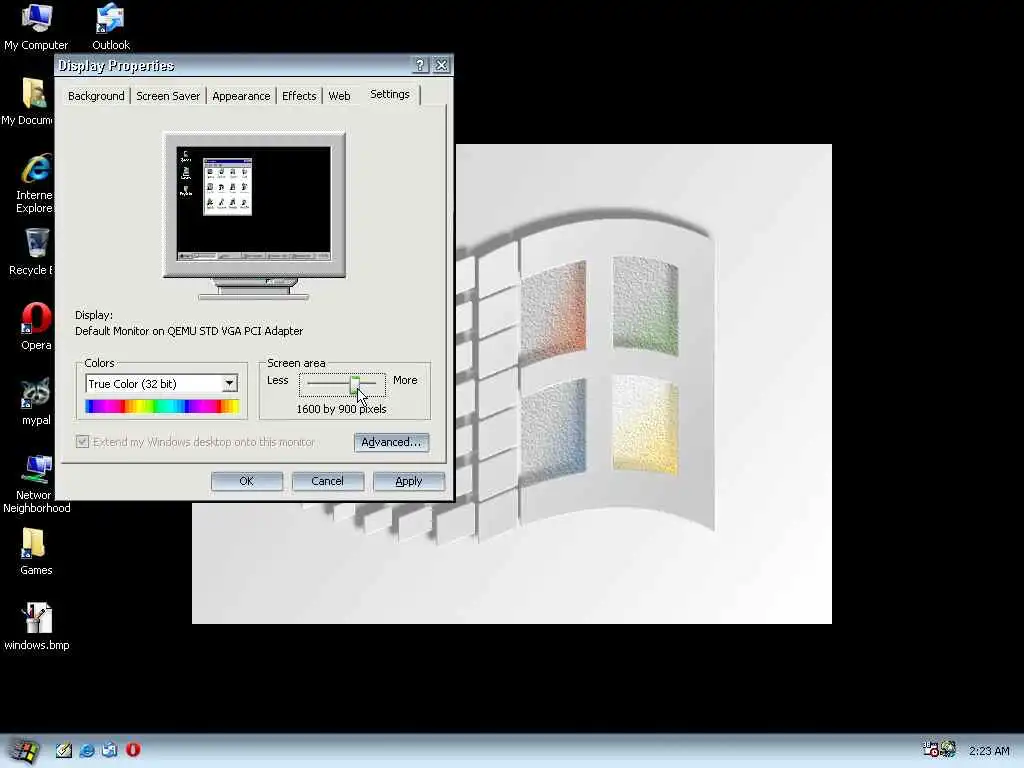Click the monitor preview image
The image size is (1024, 768).
[x=254, y=216]
